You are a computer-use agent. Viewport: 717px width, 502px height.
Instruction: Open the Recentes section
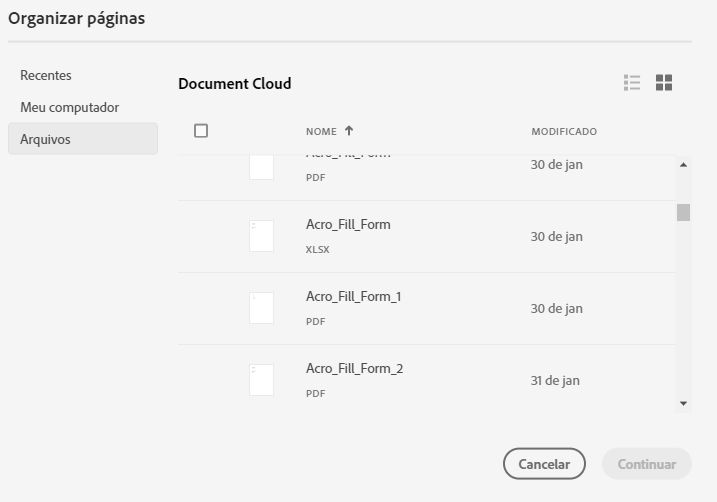(46, 75)
